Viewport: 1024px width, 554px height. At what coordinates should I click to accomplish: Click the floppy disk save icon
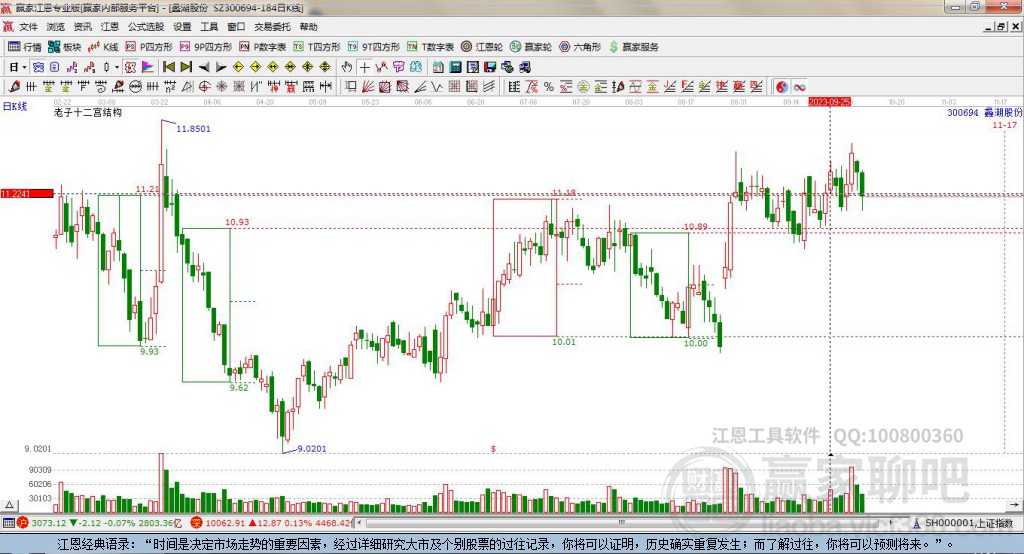click(490, 67)
